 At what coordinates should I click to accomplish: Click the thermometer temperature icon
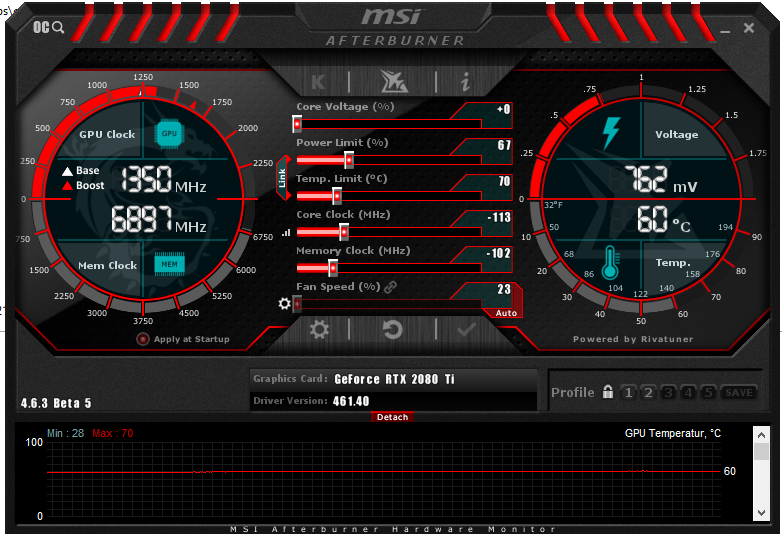click(610, 262)
